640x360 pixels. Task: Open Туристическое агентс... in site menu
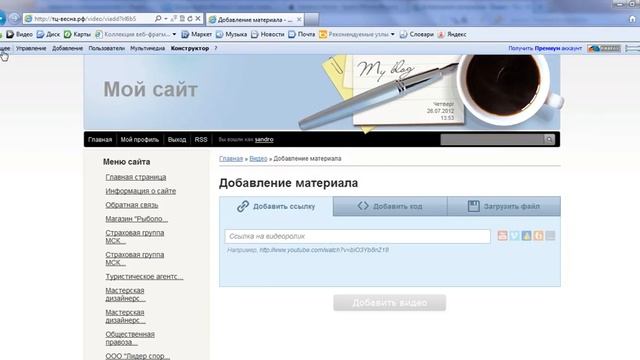coord(144,276)
